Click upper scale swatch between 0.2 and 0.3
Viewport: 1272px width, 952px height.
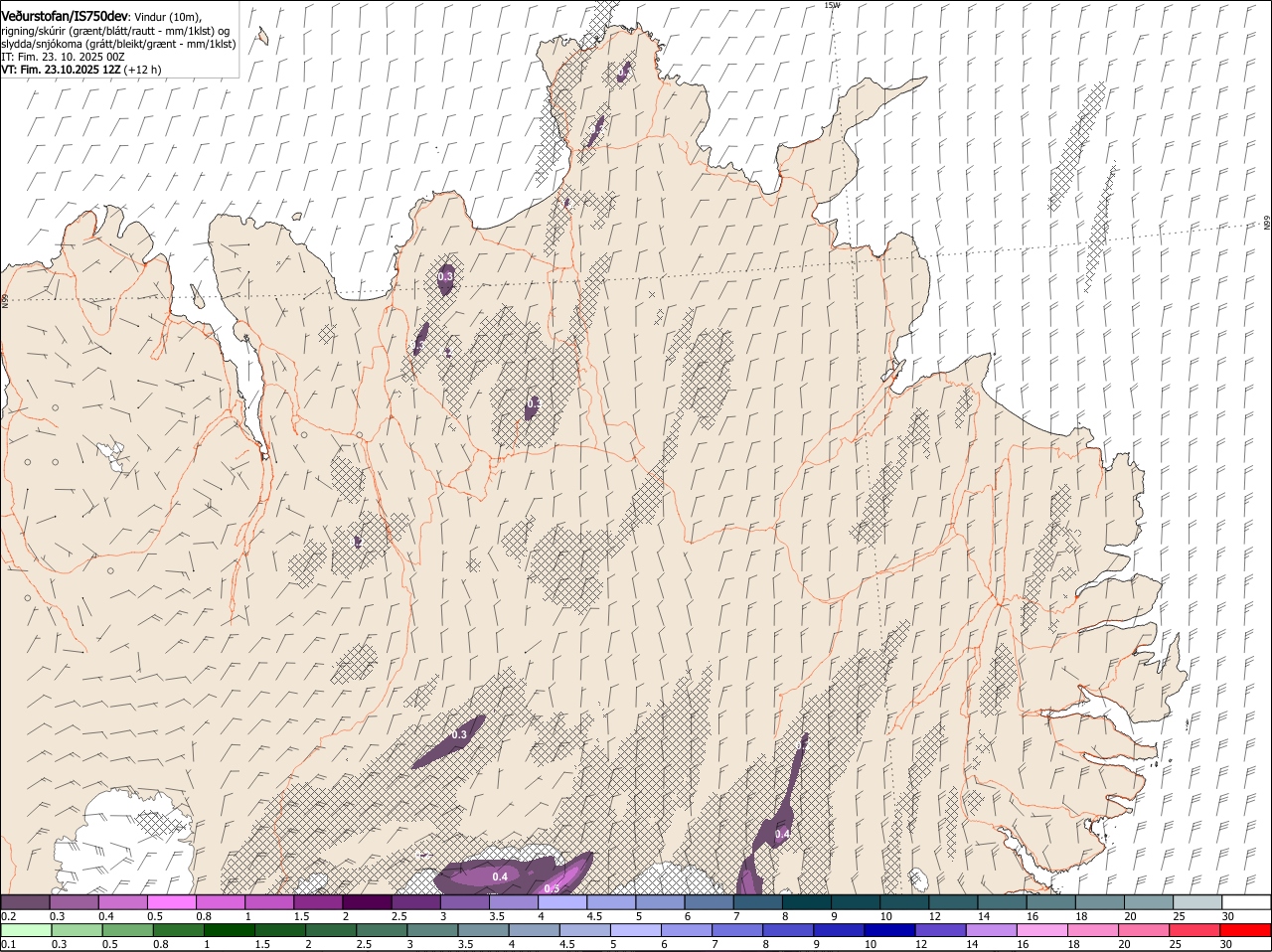point(25,902)
